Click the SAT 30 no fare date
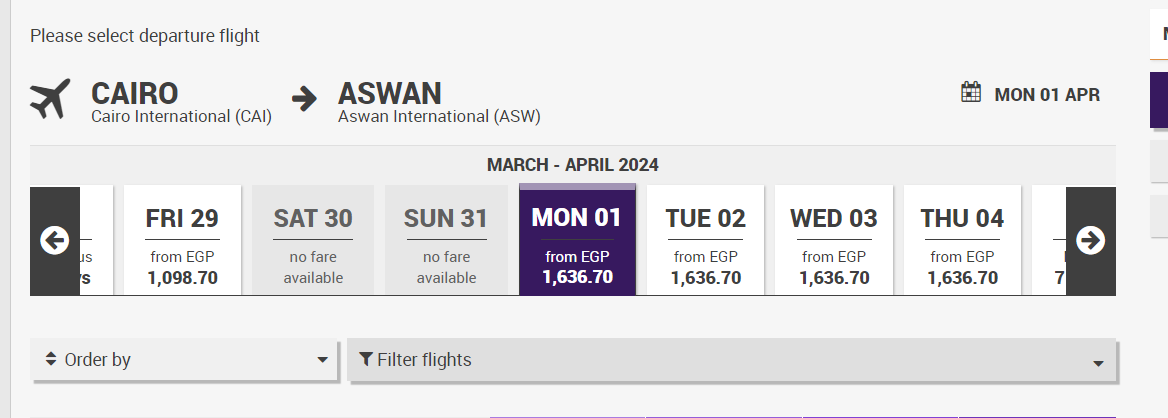 313,241
